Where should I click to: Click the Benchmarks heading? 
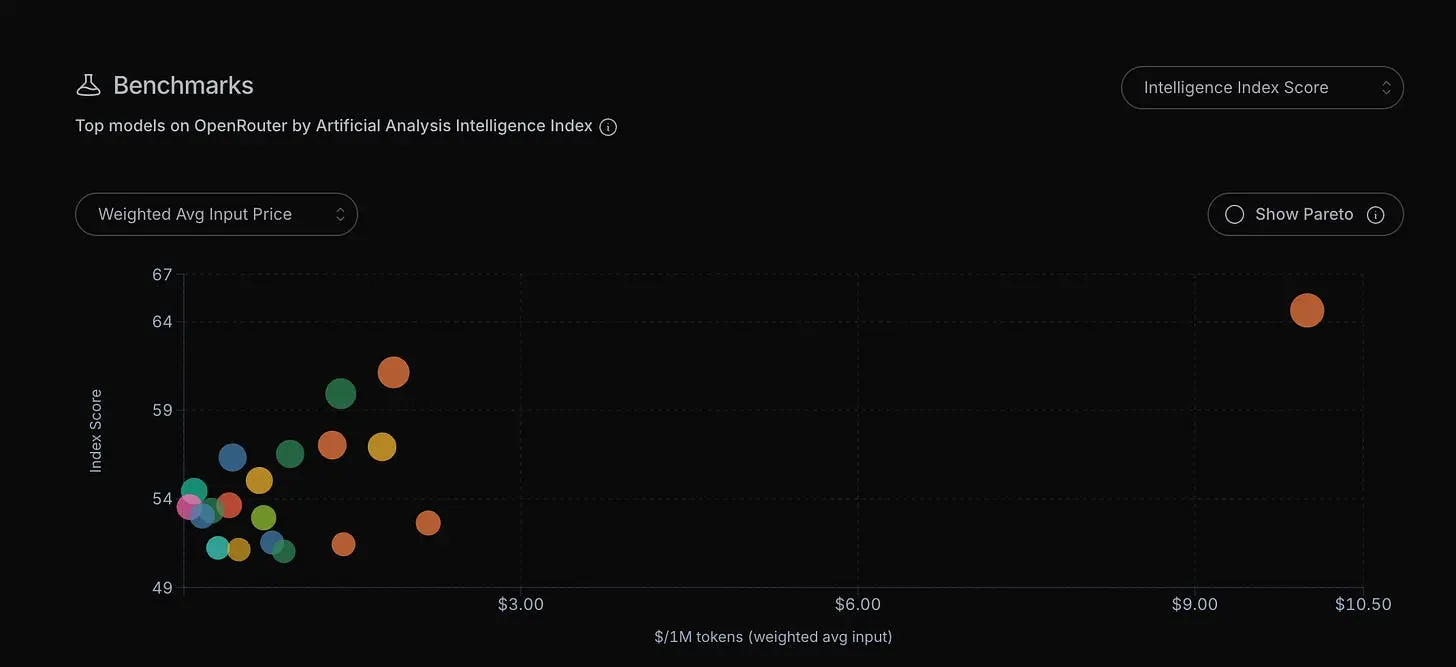tap(183, 86)
